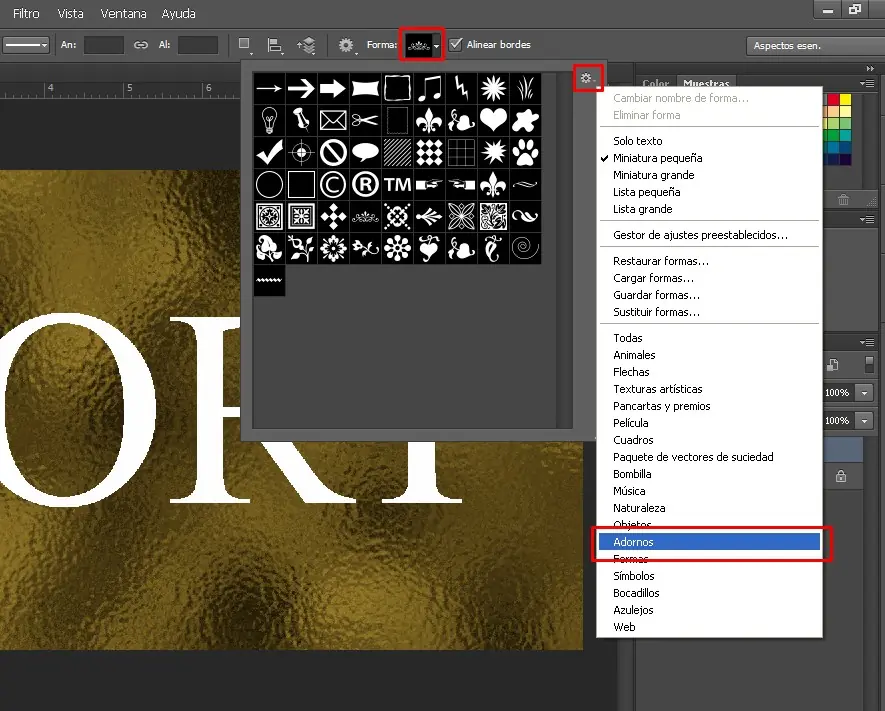
Task: Open the path operations dropdown
Action: click(246, 45)
